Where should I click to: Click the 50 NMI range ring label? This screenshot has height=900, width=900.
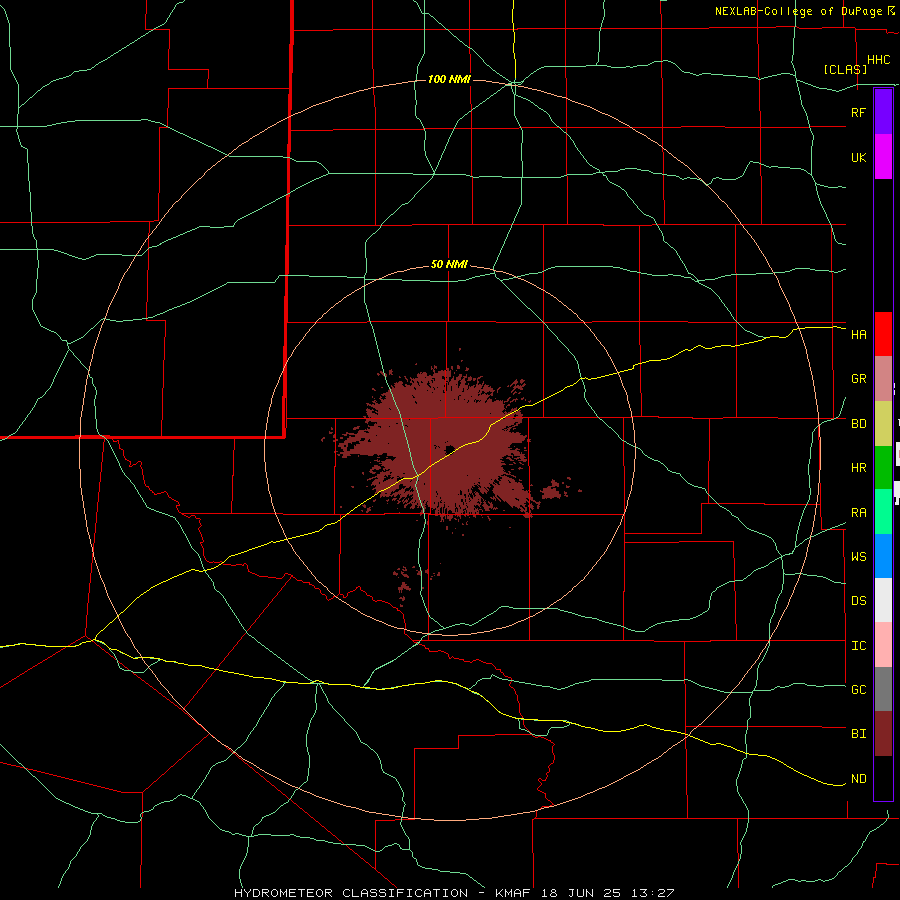pyautogui.click(x=449, y=265)
